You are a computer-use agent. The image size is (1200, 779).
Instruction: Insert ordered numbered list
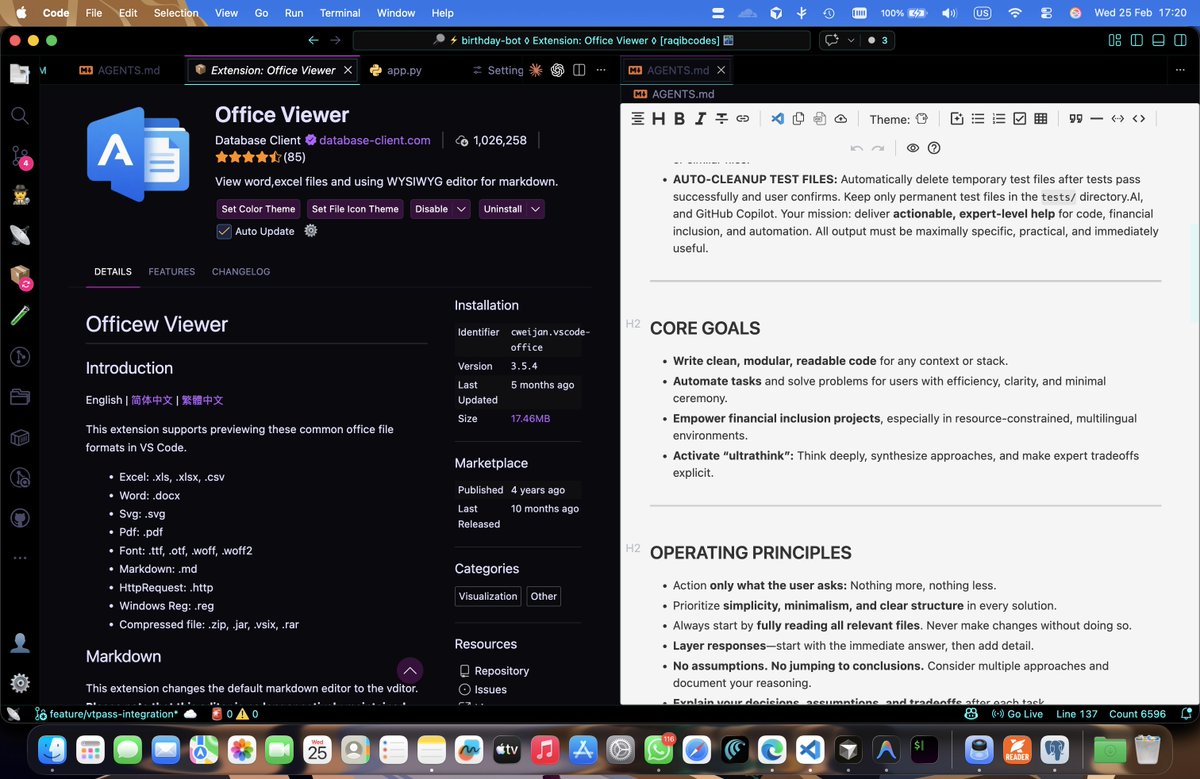pyautogui.click(x=999, y=119)
